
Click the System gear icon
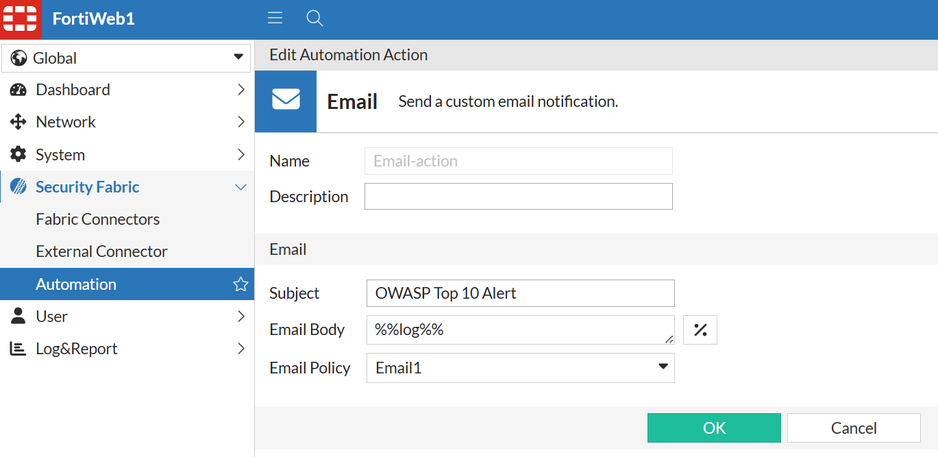click(x=18, y=155)
